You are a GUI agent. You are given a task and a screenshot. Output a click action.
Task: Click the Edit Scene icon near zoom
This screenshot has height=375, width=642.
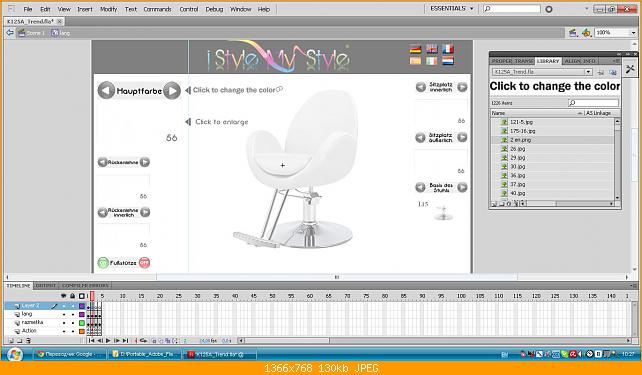pyautogui.click(x=573, y=33)
